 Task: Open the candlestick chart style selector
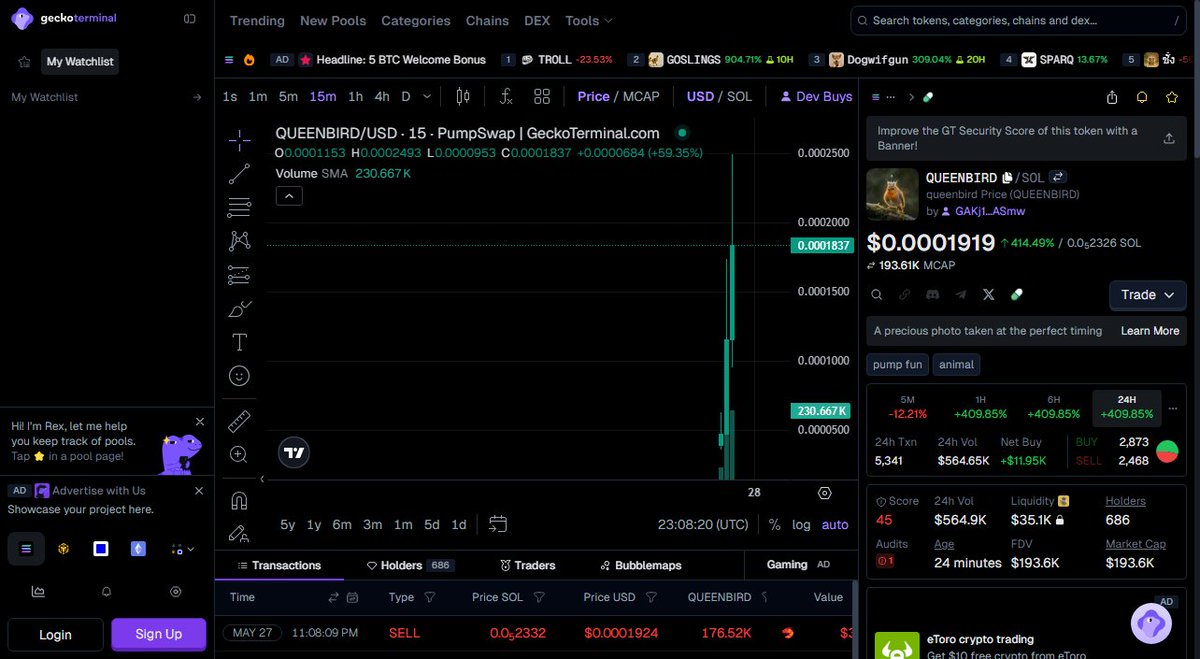tap(462, 97)
